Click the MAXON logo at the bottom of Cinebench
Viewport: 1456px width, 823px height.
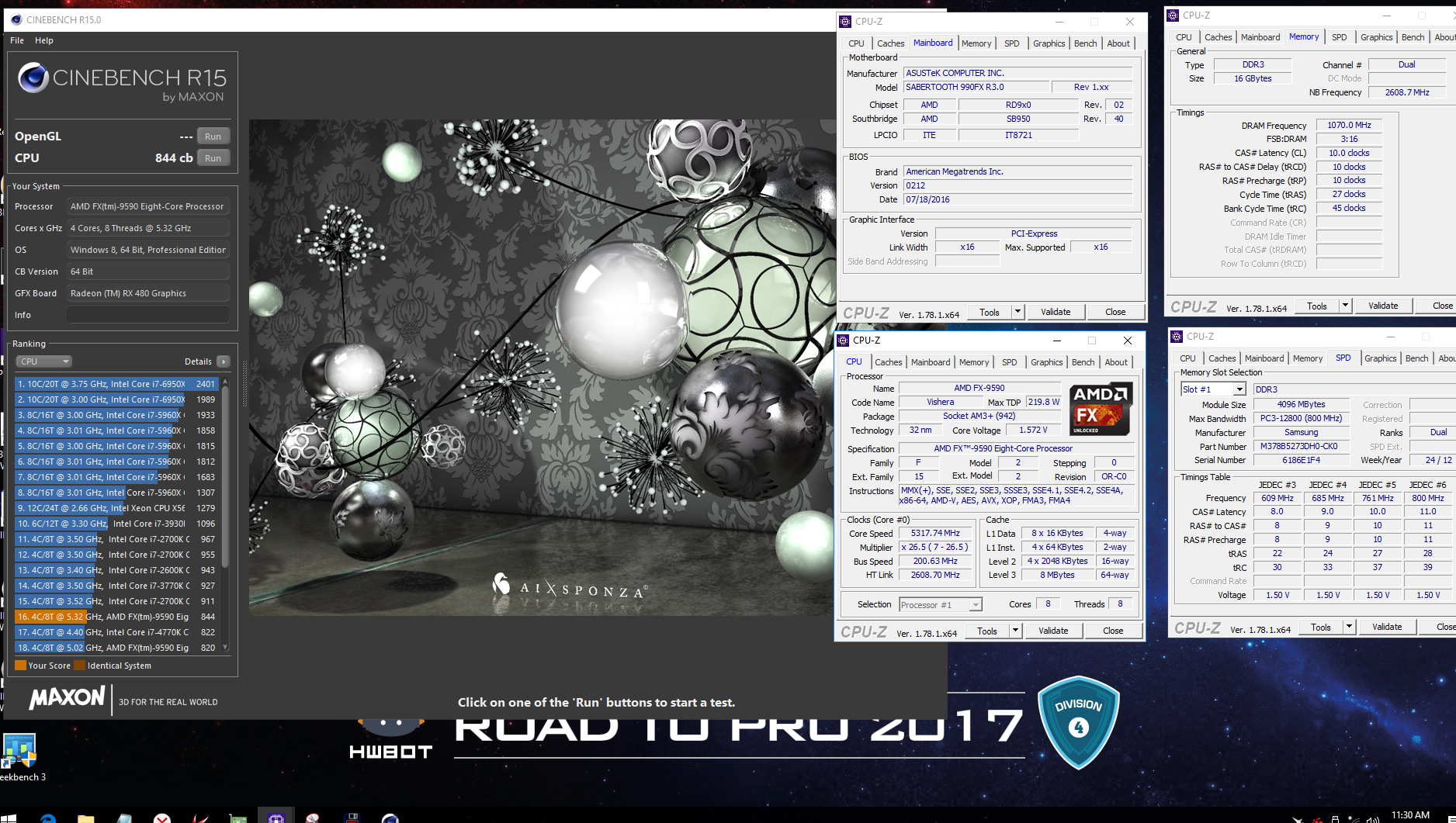tap(67, 698)
